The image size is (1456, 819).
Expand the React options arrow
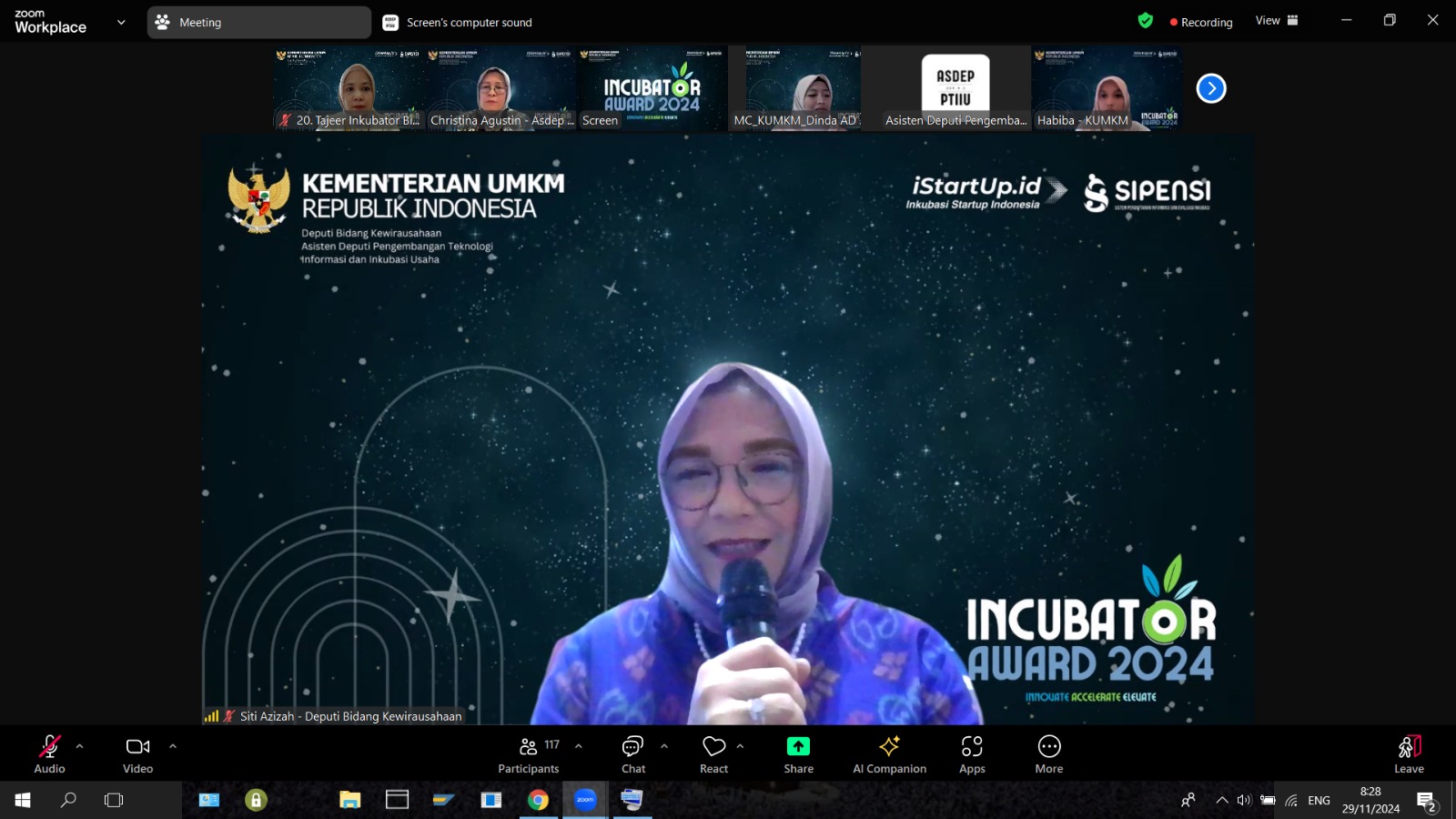point(740,746)
